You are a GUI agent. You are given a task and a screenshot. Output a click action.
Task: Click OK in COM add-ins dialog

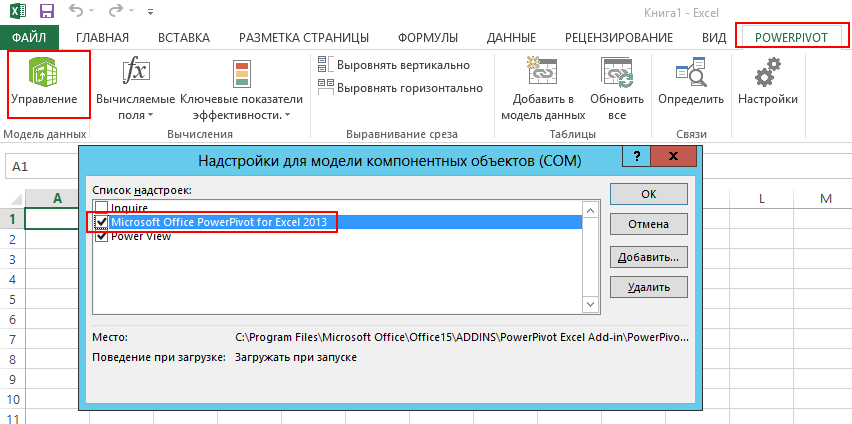pyautogui.click(x=649, y=194)
